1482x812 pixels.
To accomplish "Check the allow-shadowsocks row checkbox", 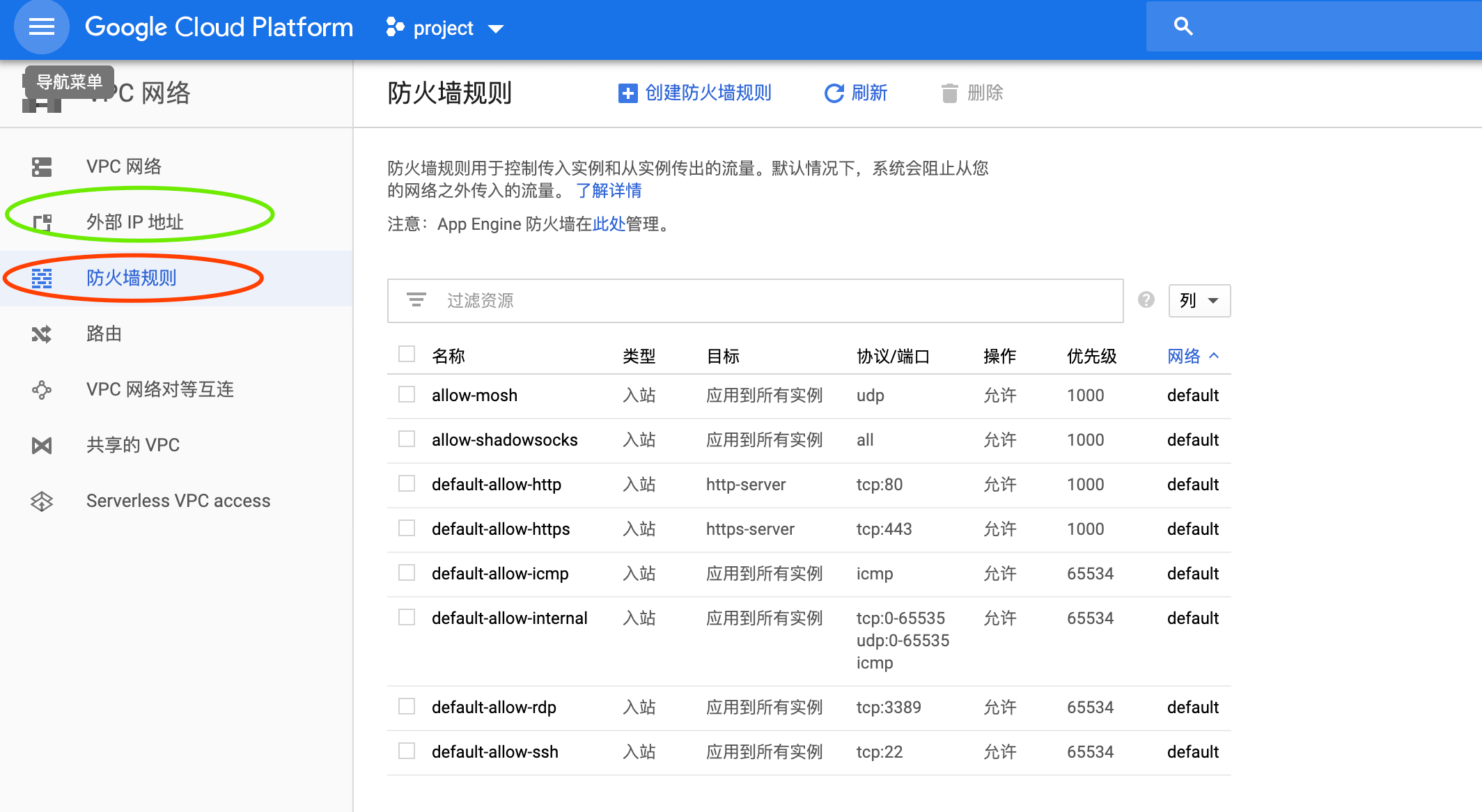I will (407, 439).
